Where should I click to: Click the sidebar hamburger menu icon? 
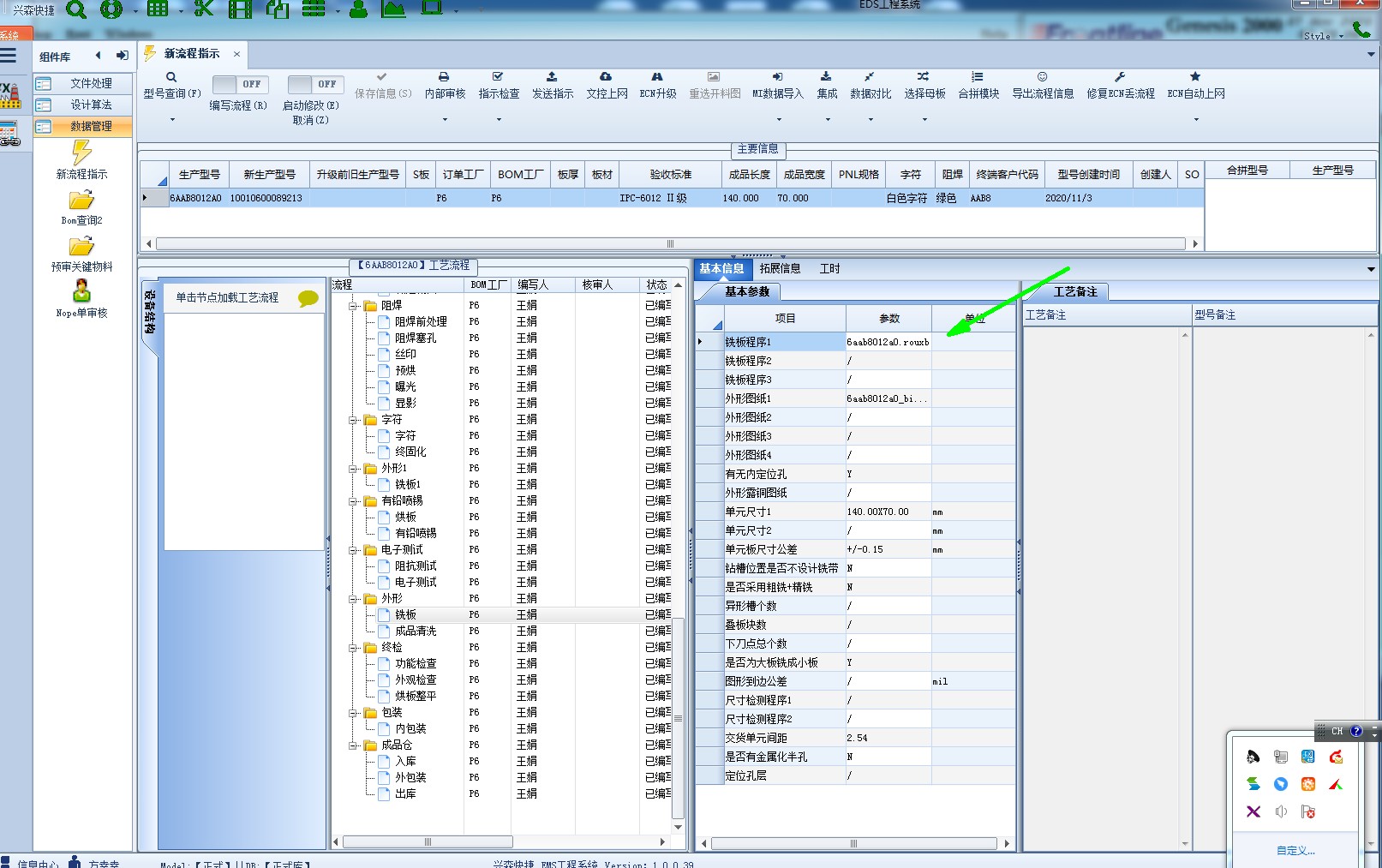[x=9, y=56]
